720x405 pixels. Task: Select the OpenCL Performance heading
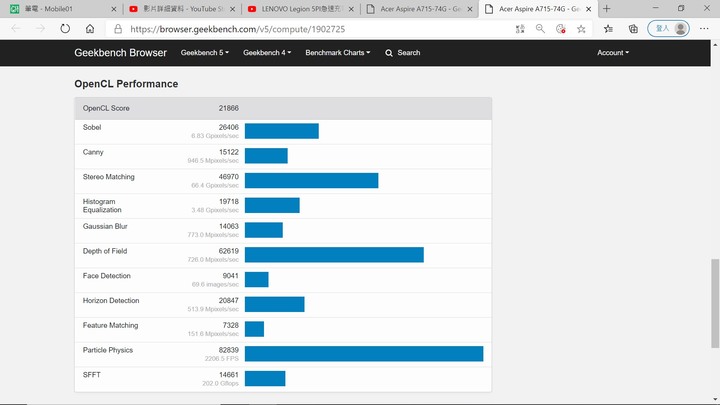coord(126,84)
